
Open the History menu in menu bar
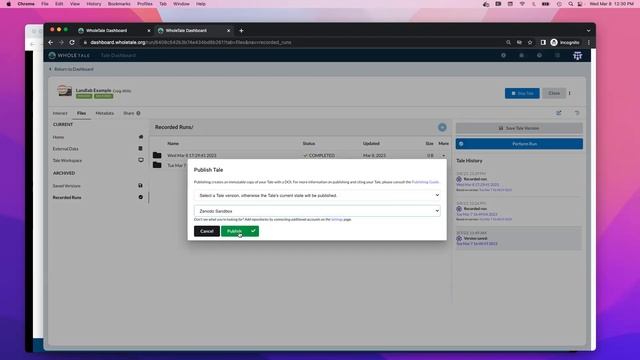[x=93, y=4]
